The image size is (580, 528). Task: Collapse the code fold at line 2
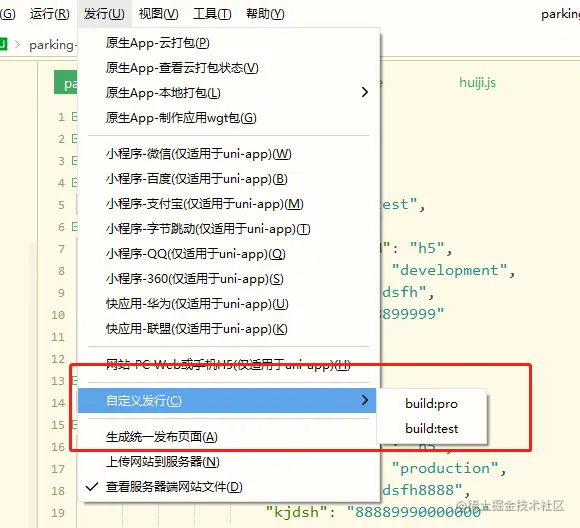pyautogui.click(x=75, y=139)
